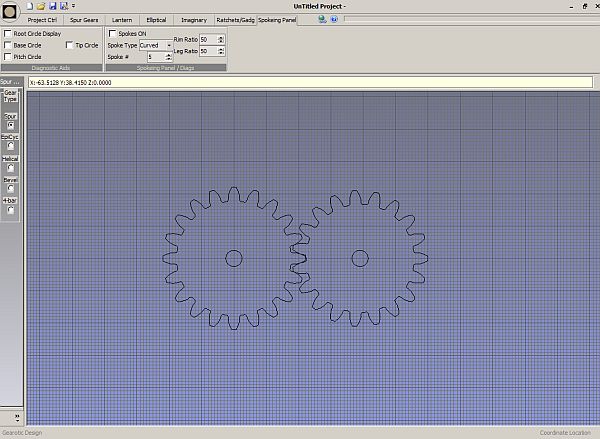
Task: Click the Spoke # input field
Action: tap(153, 57)
